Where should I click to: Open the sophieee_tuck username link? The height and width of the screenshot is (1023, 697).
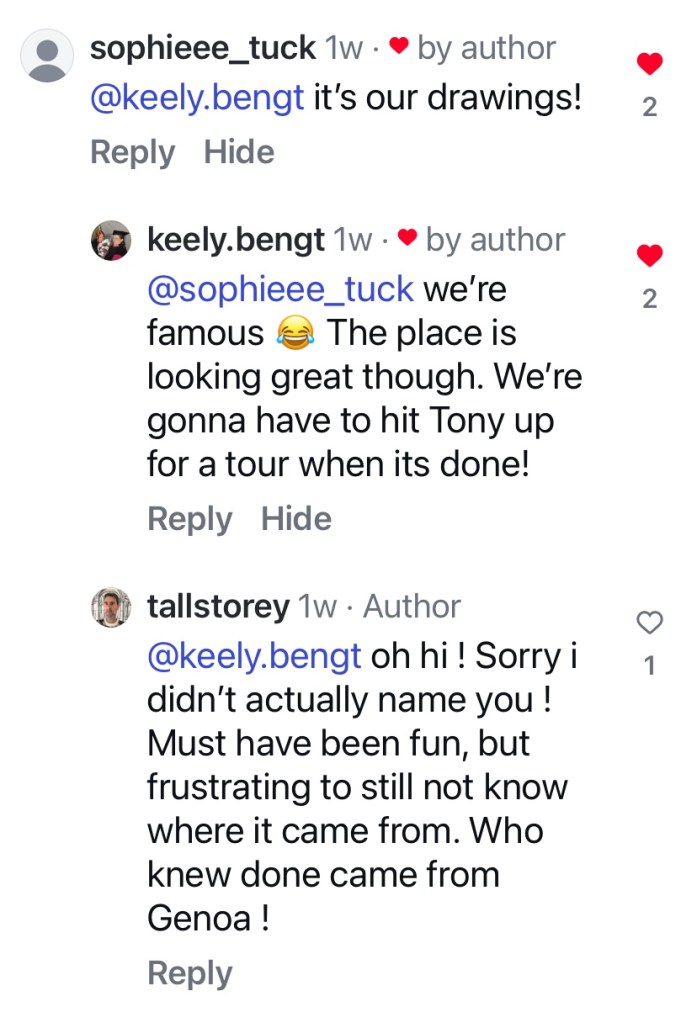[203, 47]
